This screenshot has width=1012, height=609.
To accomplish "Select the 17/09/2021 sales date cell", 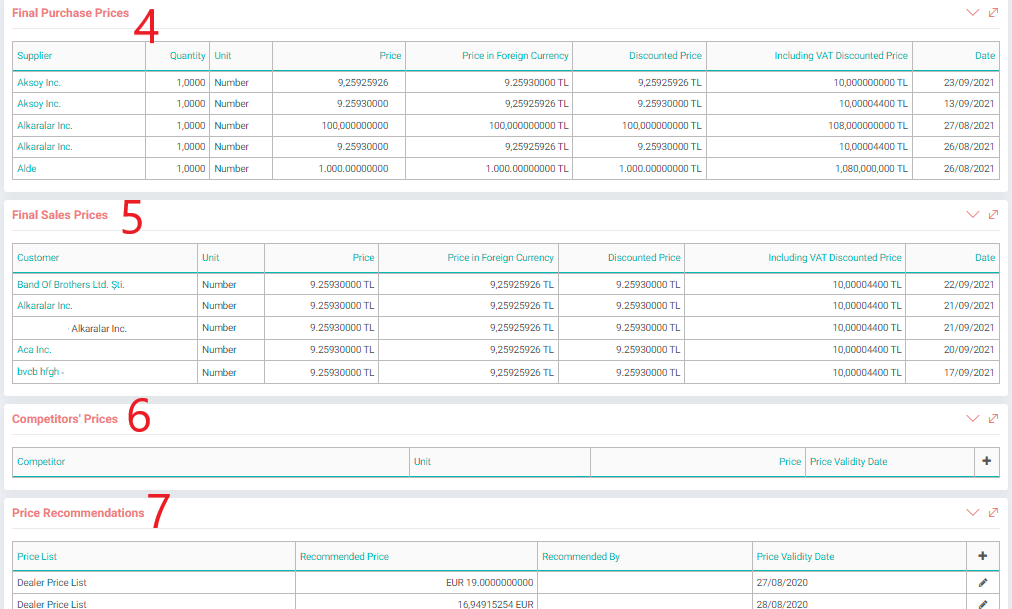I will coord(953,372).
